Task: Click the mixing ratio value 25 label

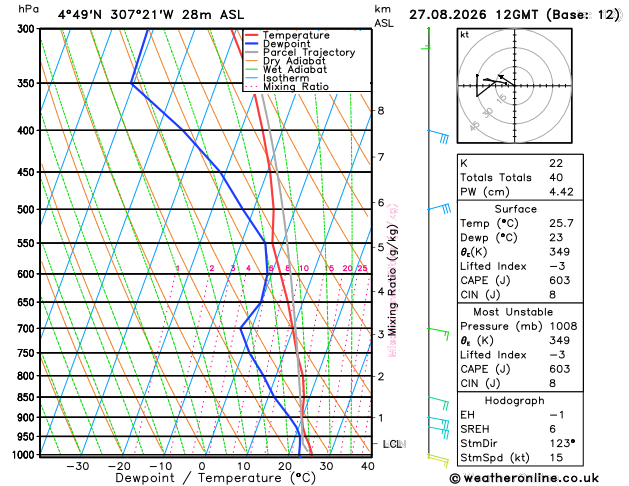Action: point(362,268)
